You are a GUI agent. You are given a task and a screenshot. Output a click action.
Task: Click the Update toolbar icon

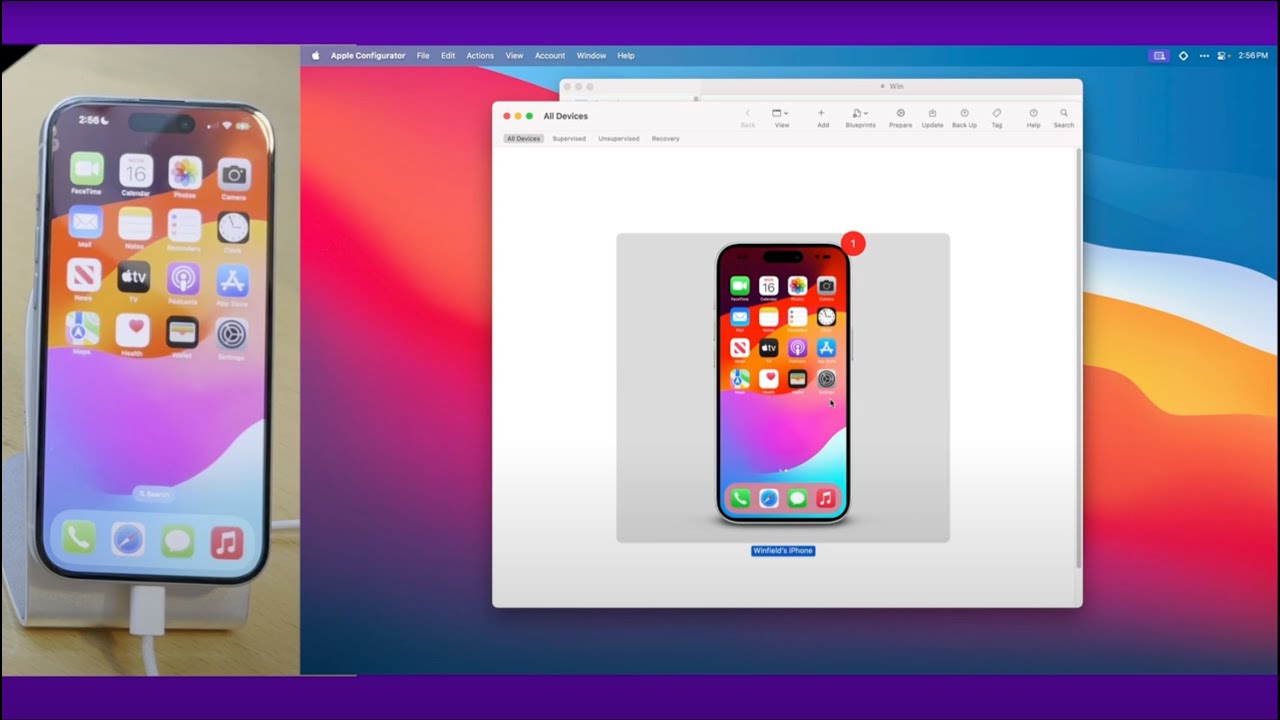click(x=932, y=114)
